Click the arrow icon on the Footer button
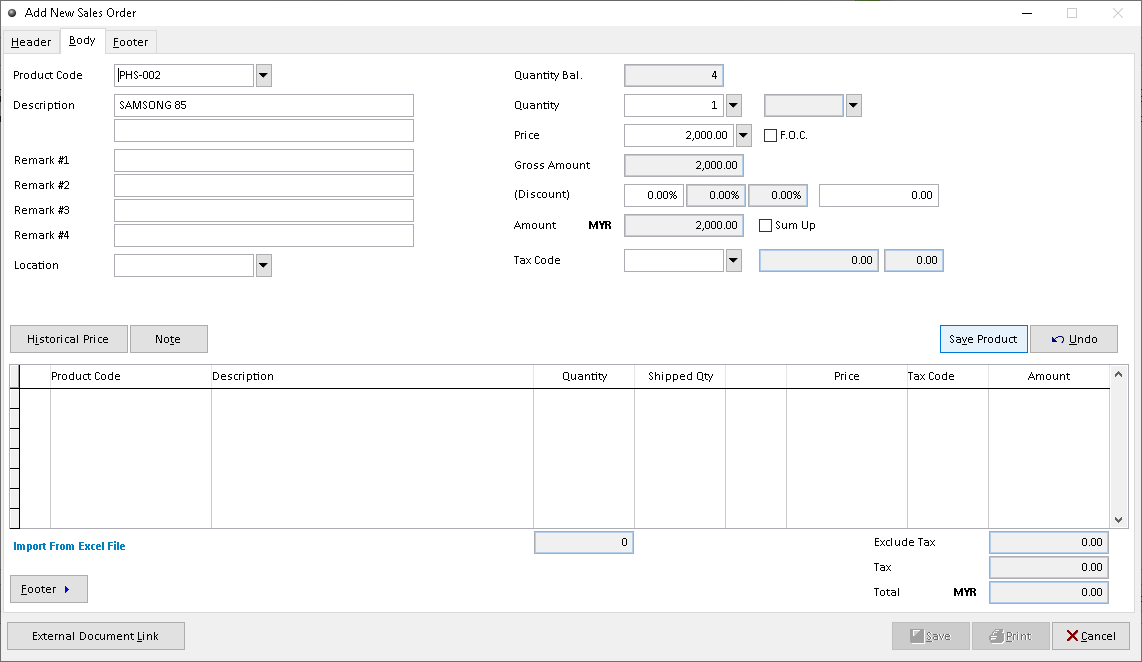Viewport: 1142px width, 662px height. (68, 589)
